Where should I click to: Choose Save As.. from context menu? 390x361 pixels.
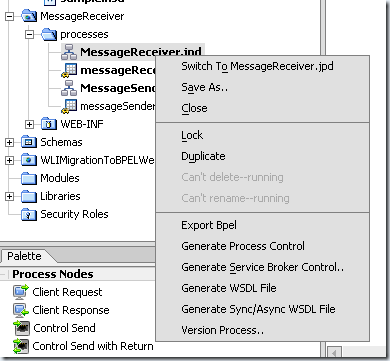[x=263, y=87]
